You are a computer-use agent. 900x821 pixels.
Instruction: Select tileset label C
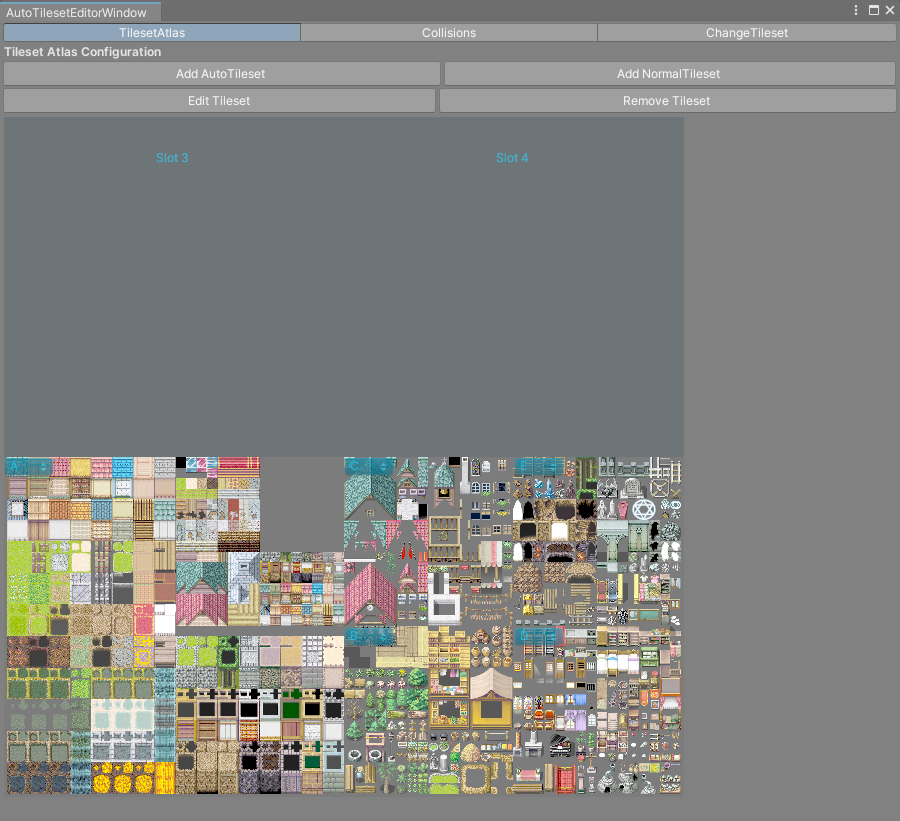[x=354, y=466]
